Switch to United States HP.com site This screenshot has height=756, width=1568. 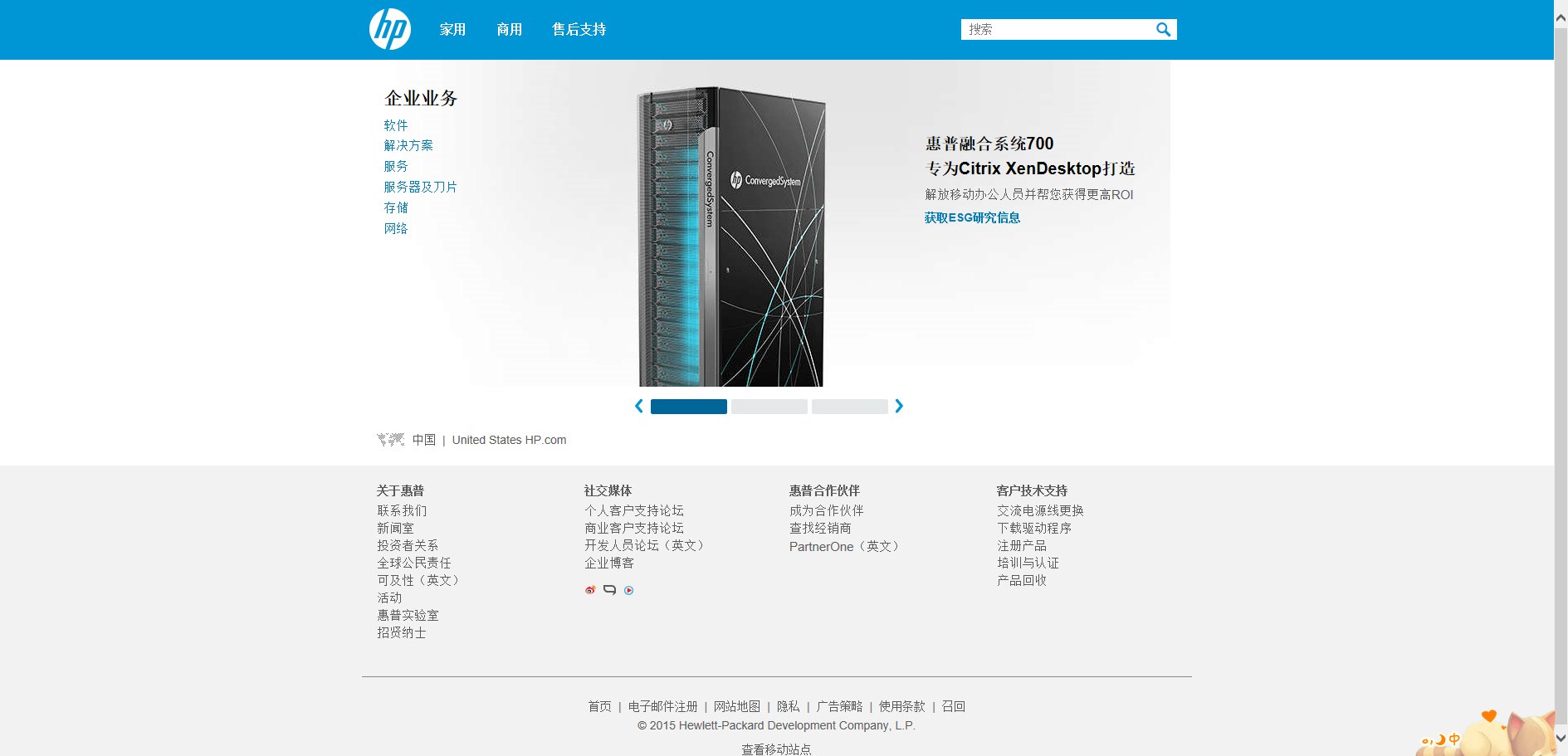pyautogui.click(x=509, y=440)
